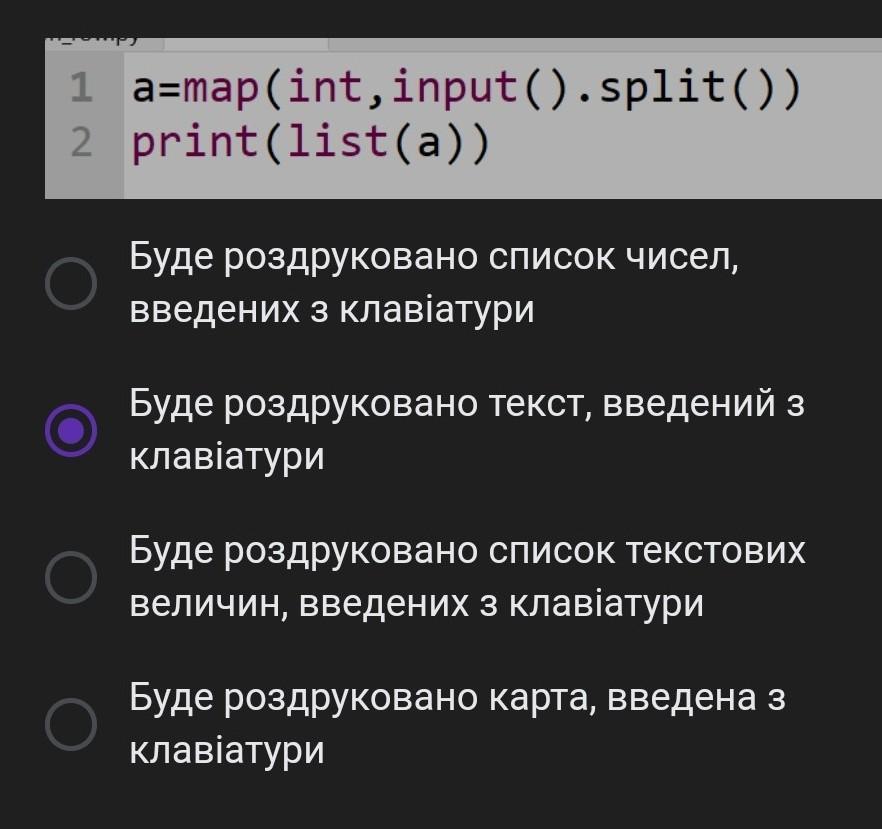Click the variable "a" at the start of line 1
The height and width of the screenshot is (829, 882).
click(144, 90)
